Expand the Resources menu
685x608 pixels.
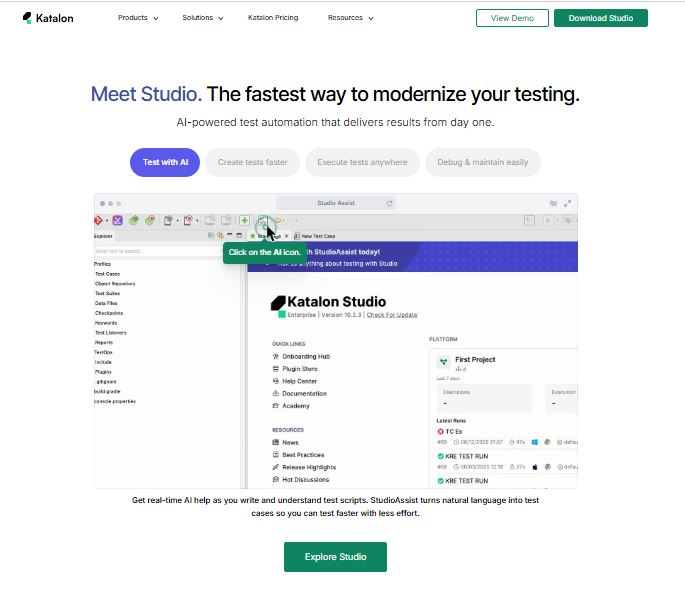click(350, 18)
